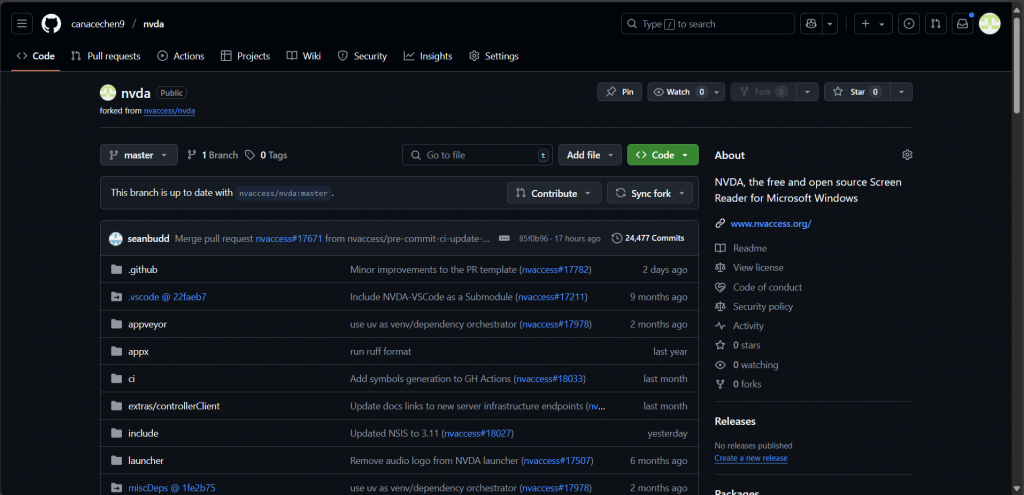The width and height of the screenshot is (1024, 495).
Task: Open the canacechen9 owner link
Action: pyautogui.click(x=98, y=24)
